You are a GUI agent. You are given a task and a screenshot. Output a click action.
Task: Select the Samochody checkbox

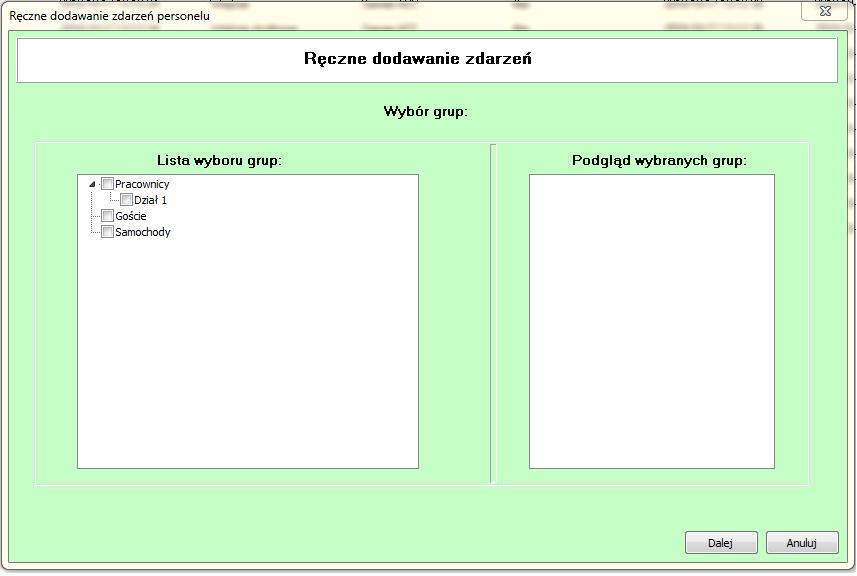click(x=108, y=232)
